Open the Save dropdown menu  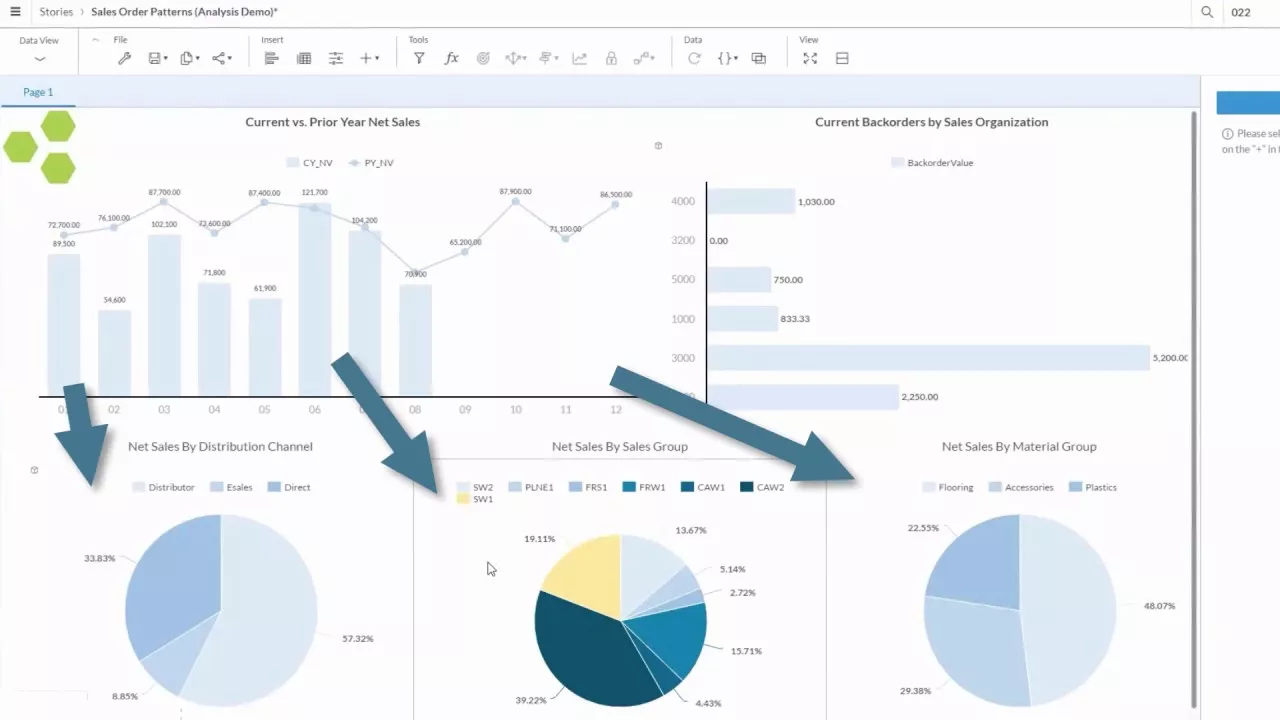159,59
